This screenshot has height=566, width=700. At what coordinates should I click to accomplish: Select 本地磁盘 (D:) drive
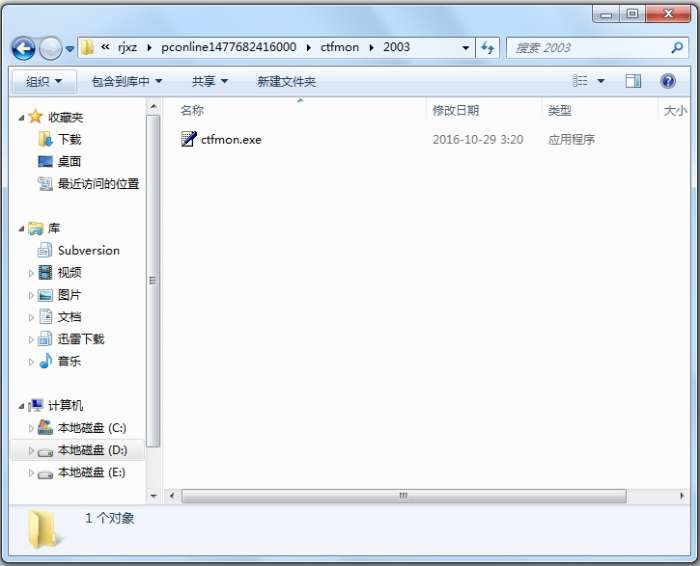point(92,450)
